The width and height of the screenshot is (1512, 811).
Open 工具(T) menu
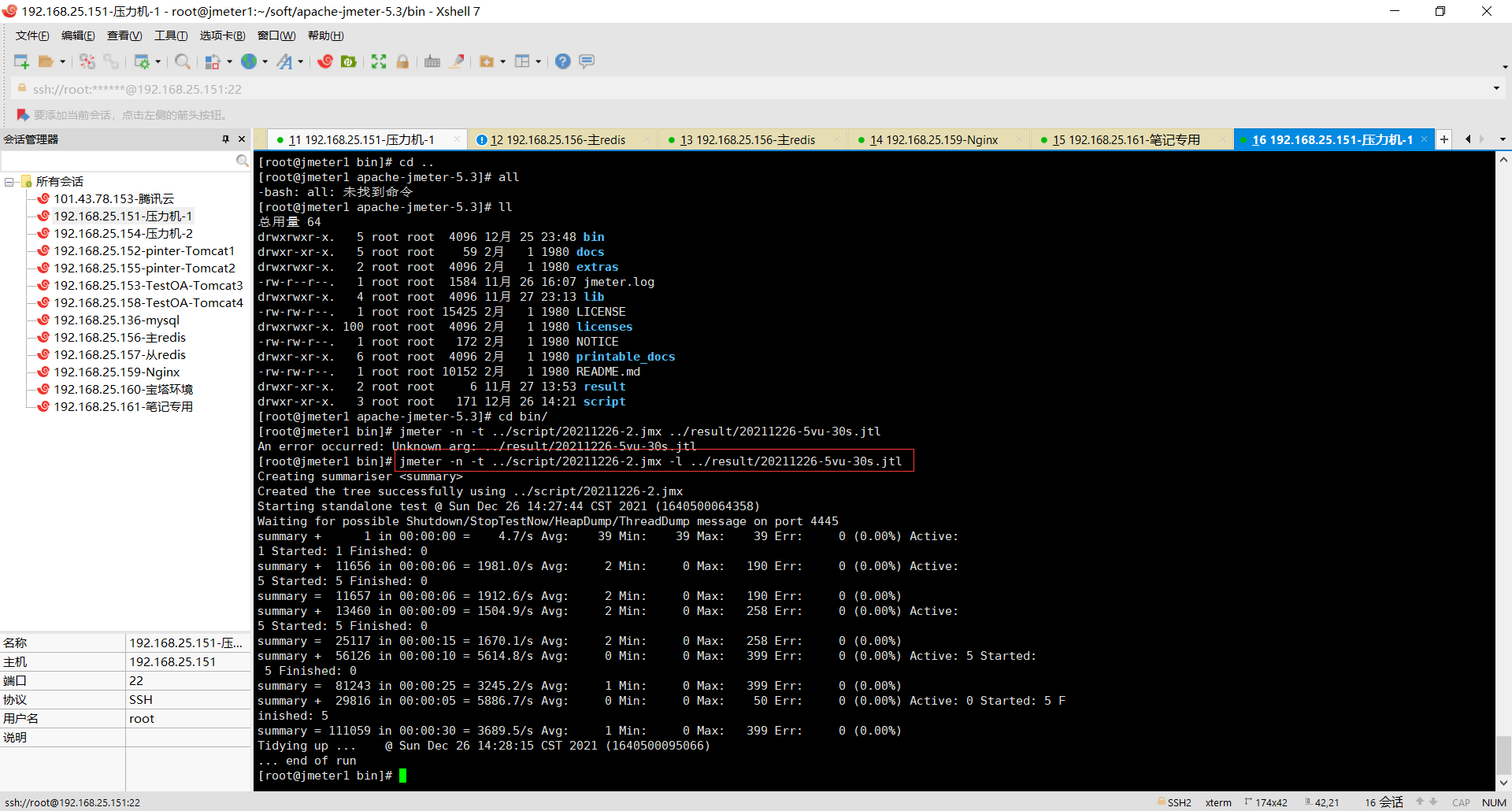(171, 35)
